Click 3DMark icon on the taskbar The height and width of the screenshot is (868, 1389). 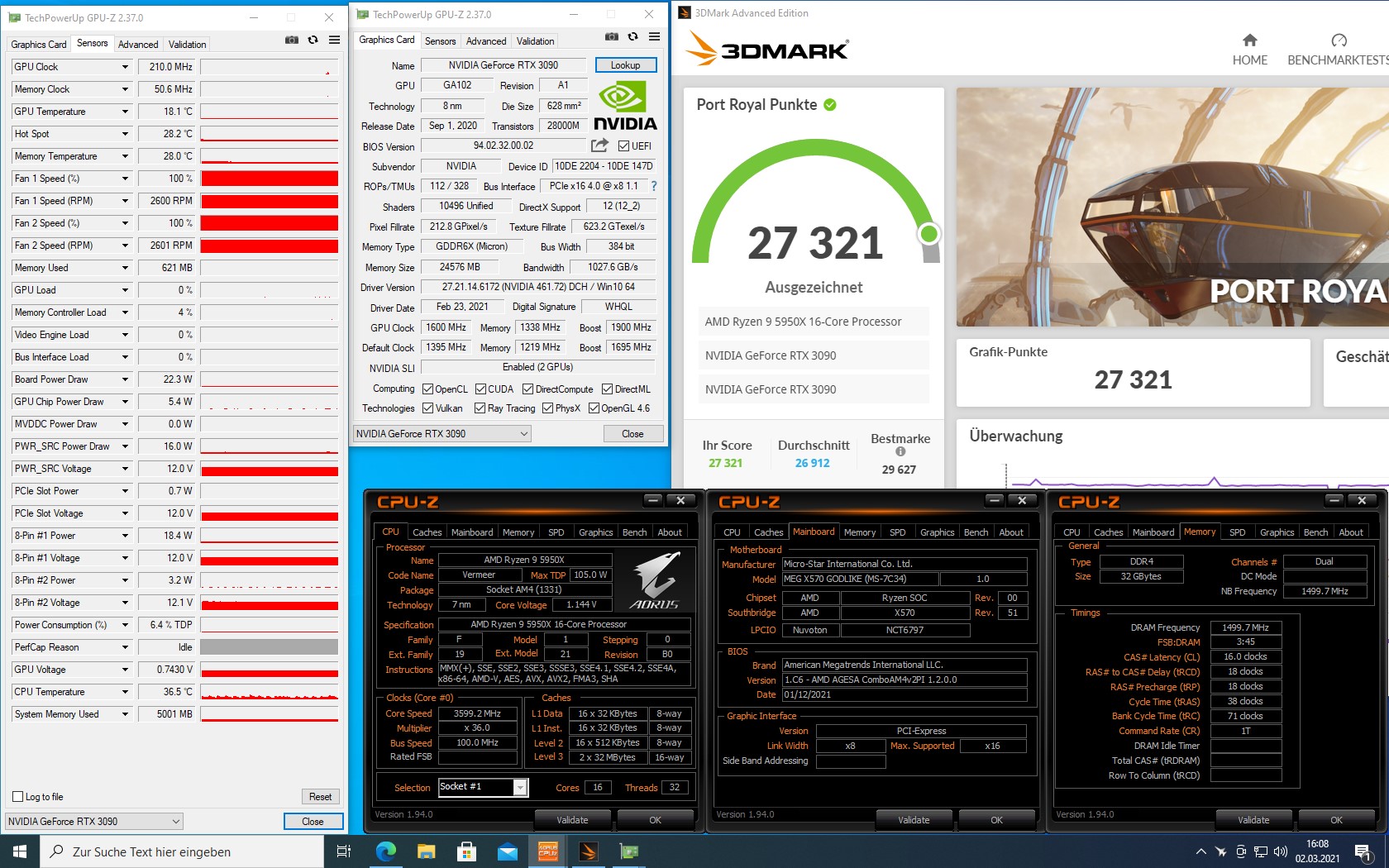pos(589,851)
